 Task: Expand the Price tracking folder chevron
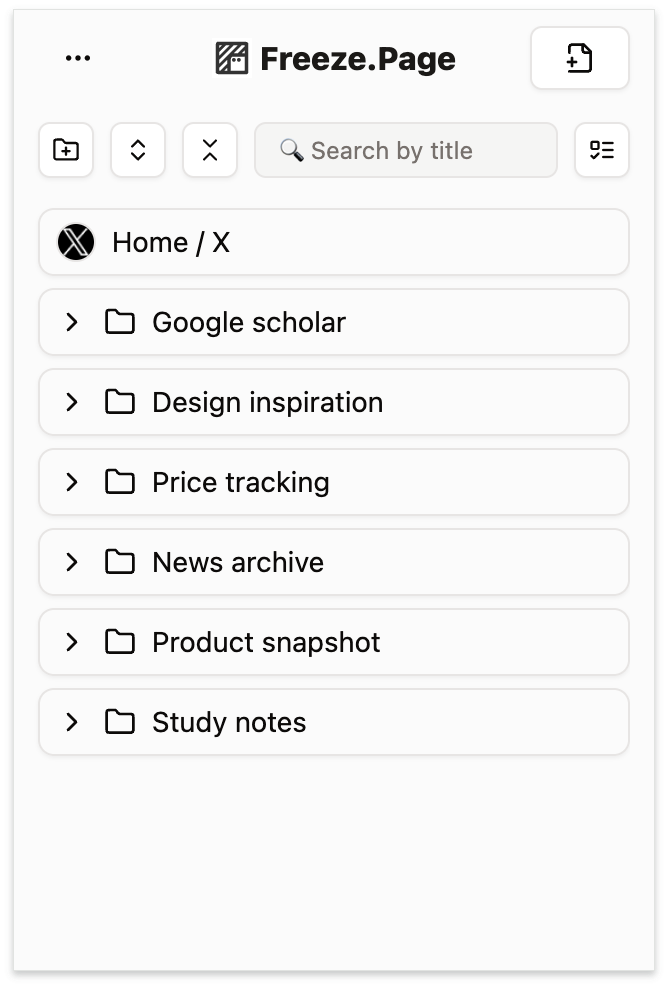click(72, 482)
